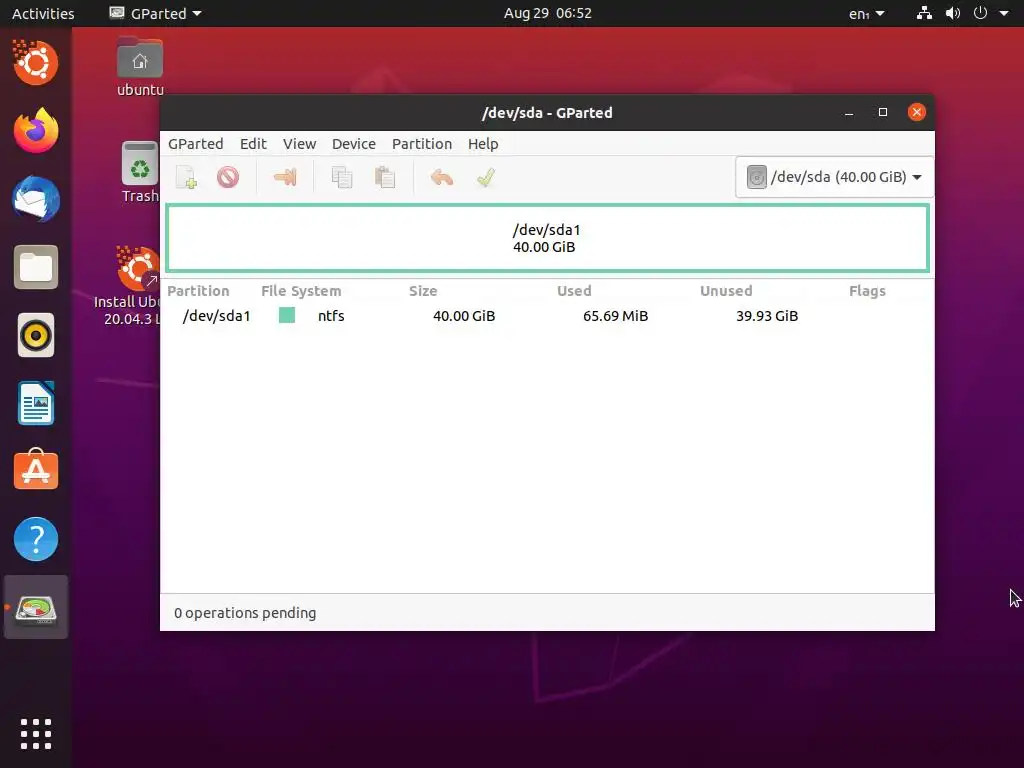Launch Firefox from the dock
1024x768 pixels.
point(36,131)
